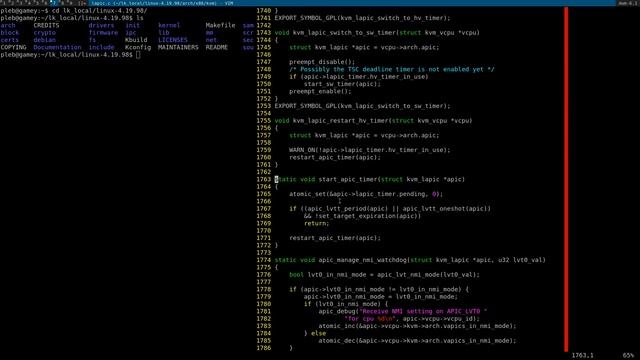Click the 'Kbuild' file name

[136, 40]
